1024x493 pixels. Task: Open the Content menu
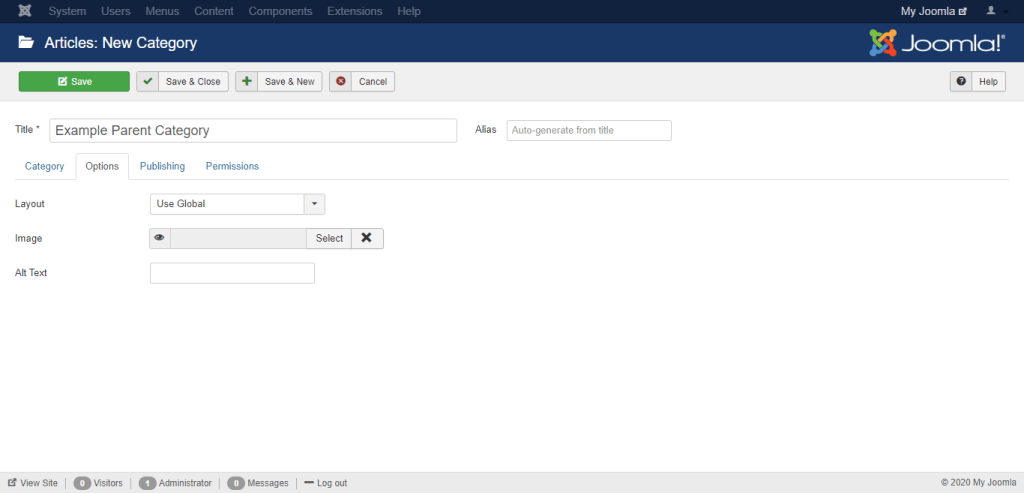click(214, 11)
